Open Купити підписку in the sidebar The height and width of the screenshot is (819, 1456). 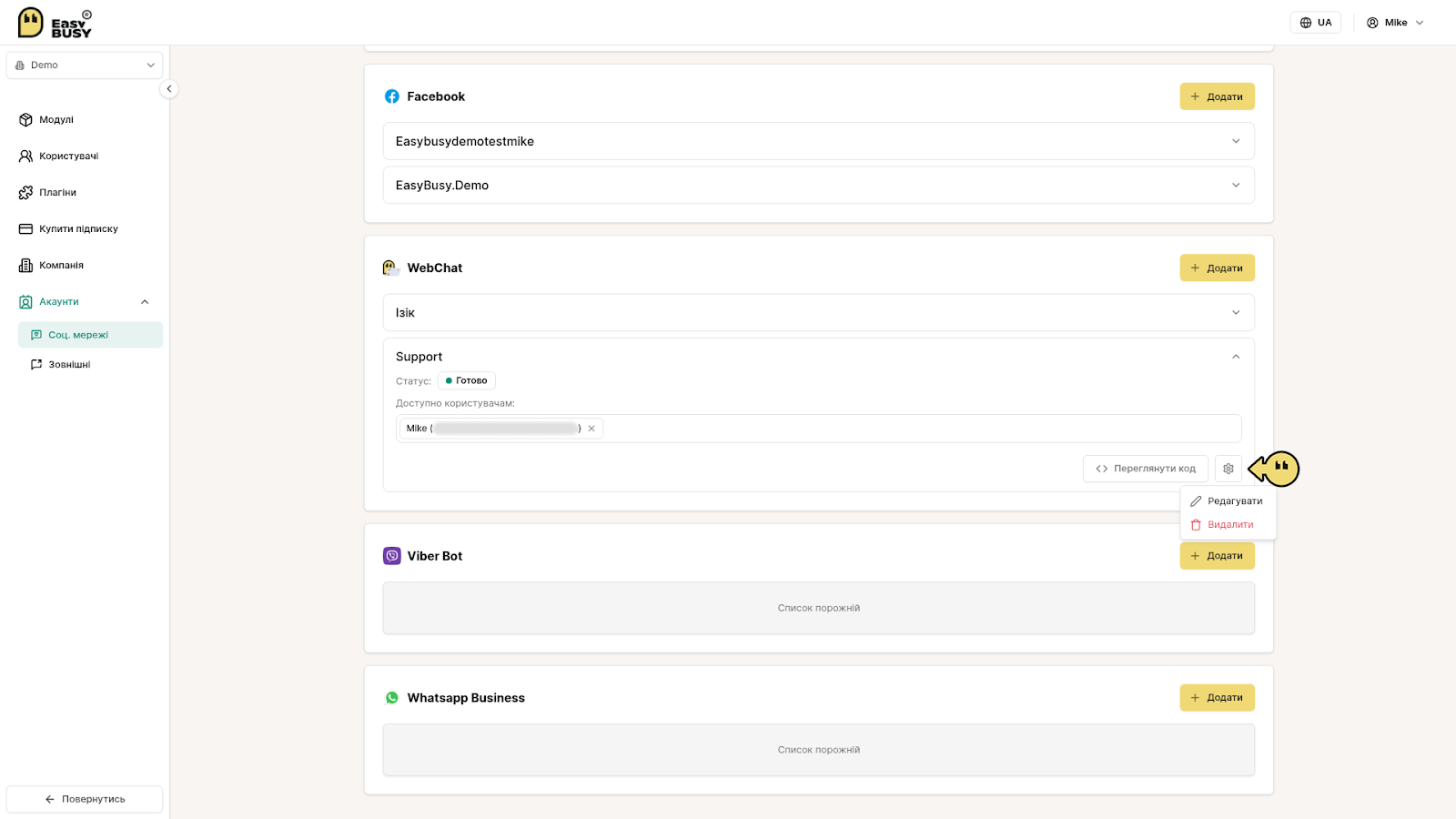(78, 229)
